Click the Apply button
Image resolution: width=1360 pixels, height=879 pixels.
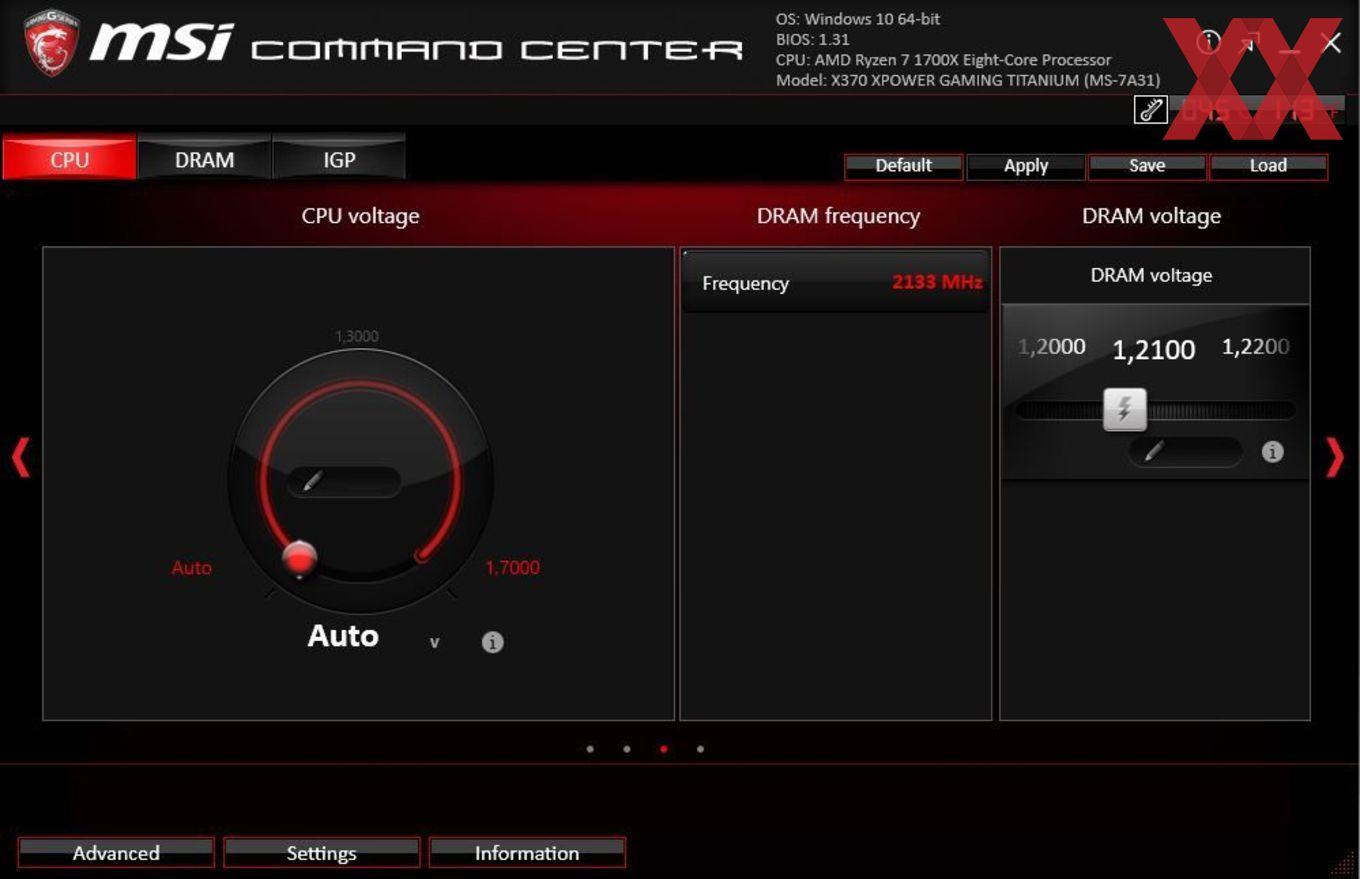click(x=1026, y=166)
